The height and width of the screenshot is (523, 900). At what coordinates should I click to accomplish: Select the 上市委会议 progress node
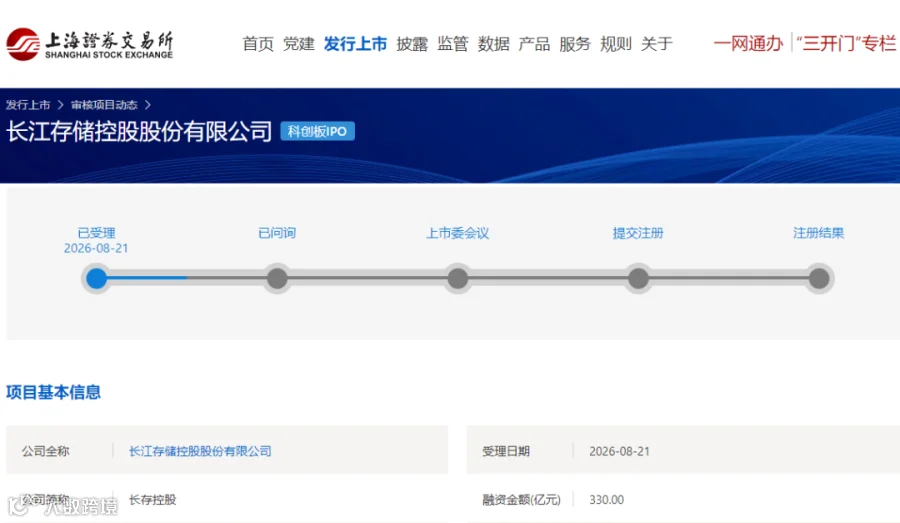pyautogui.click(x=457, y=278)
